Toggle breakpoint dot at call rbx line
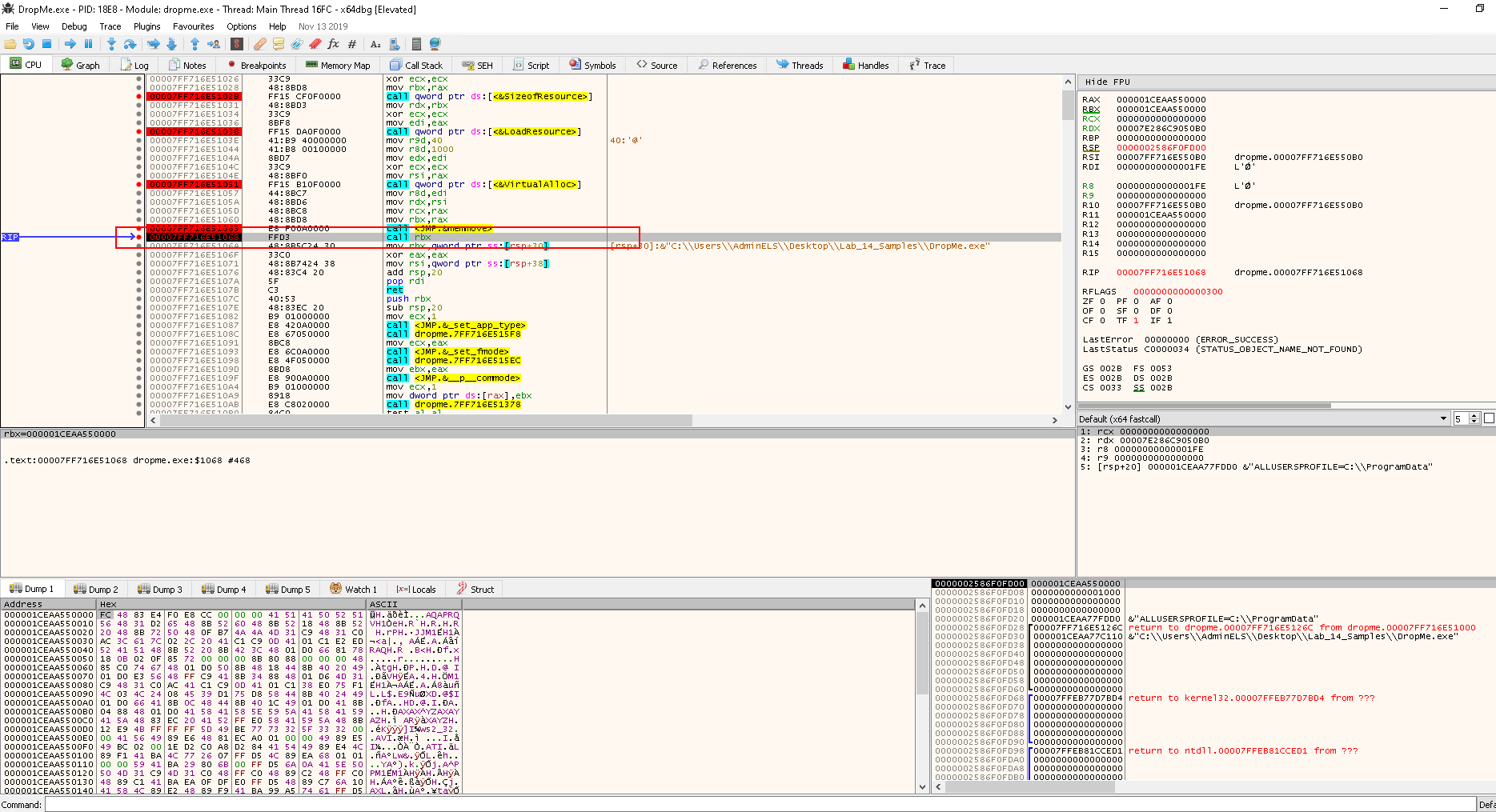This screenshot has width=1496, height=812. [139, 237]
